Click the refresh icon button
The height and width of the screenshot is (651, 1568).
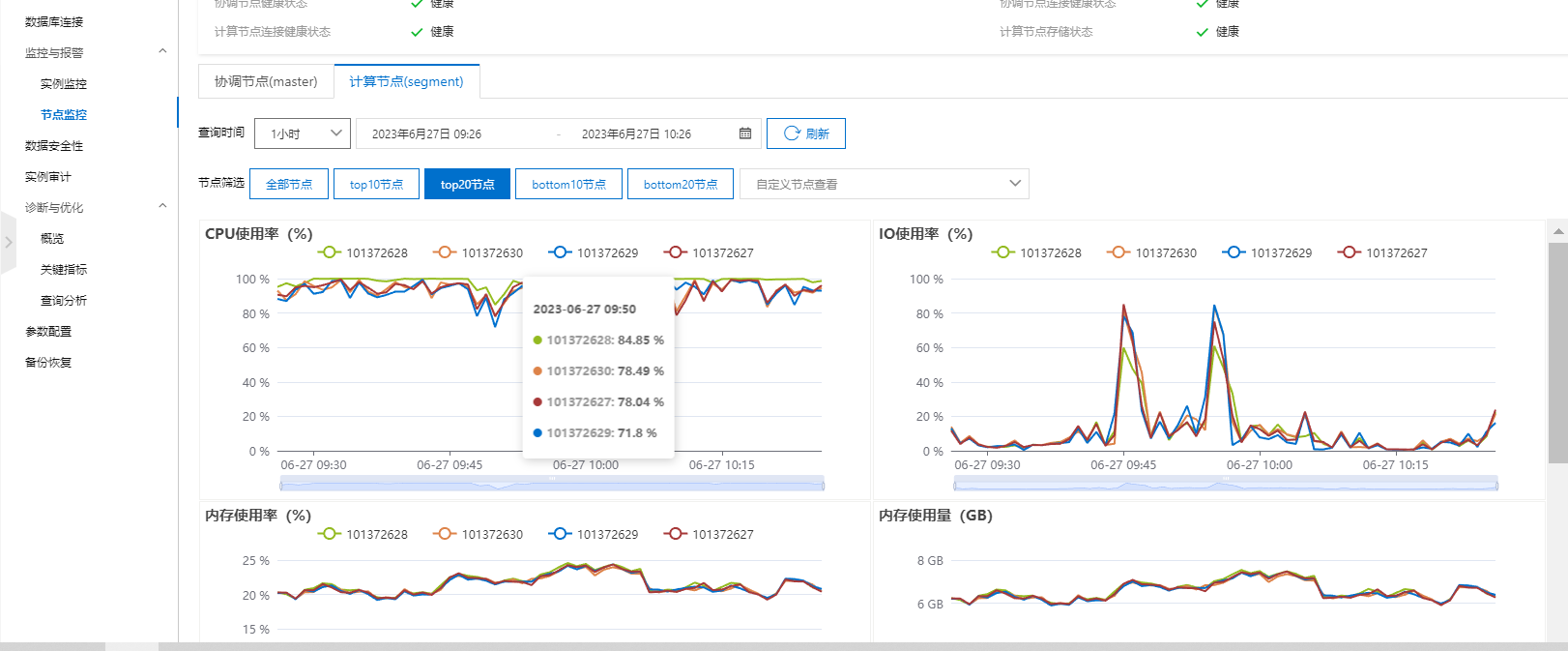pyautogui.click(x=805, y=133)
